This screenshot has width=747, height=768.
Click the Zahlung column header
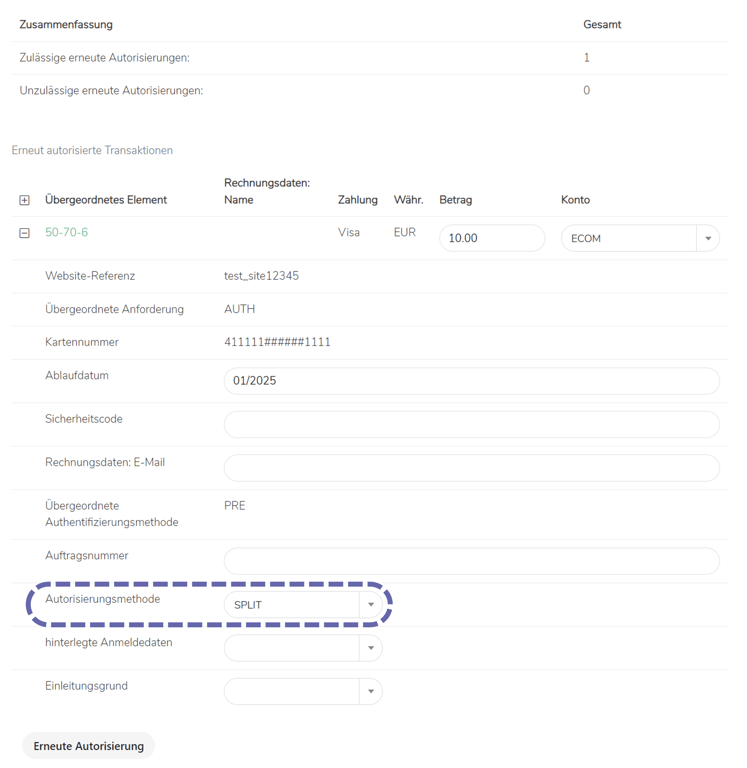click(x=358, y=200)
